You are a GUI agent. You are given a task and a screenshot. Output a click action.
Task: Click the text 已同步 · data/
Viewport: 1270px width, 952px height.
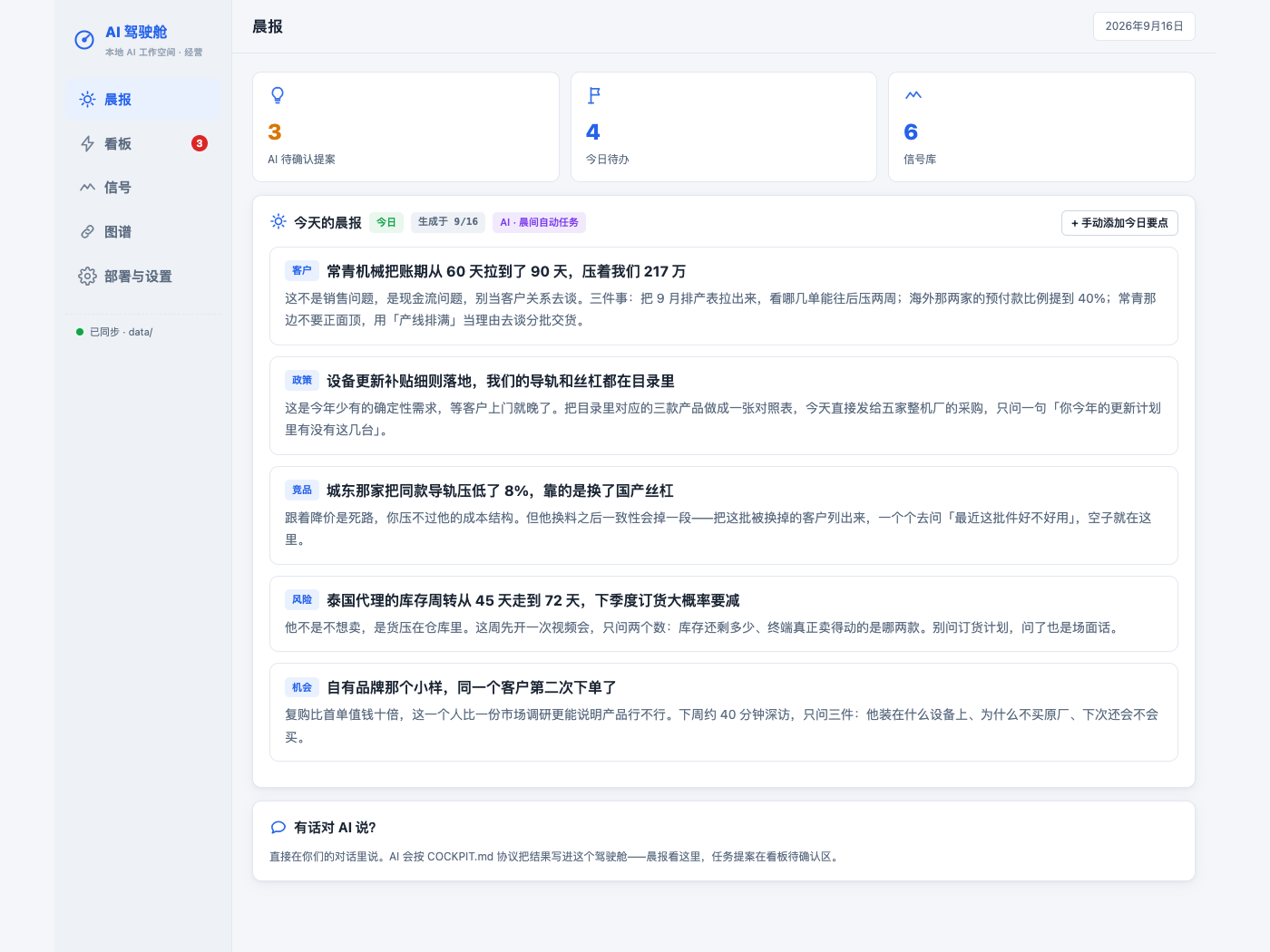point(121,332)
